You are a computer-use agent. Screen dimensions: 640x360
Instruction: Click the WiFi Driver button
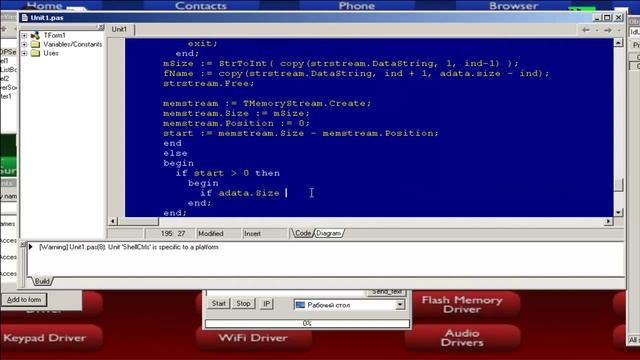253,338
